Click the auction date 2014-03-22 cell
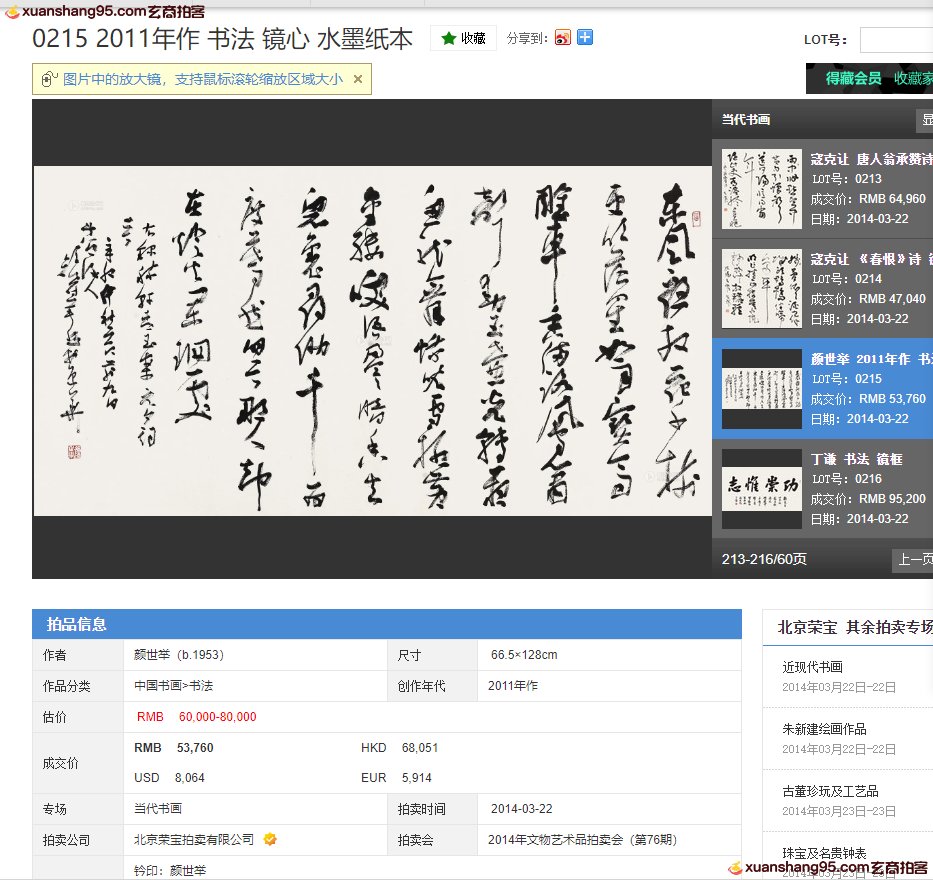The width and height of the screenshot is (933, 880). click(521, 809)
